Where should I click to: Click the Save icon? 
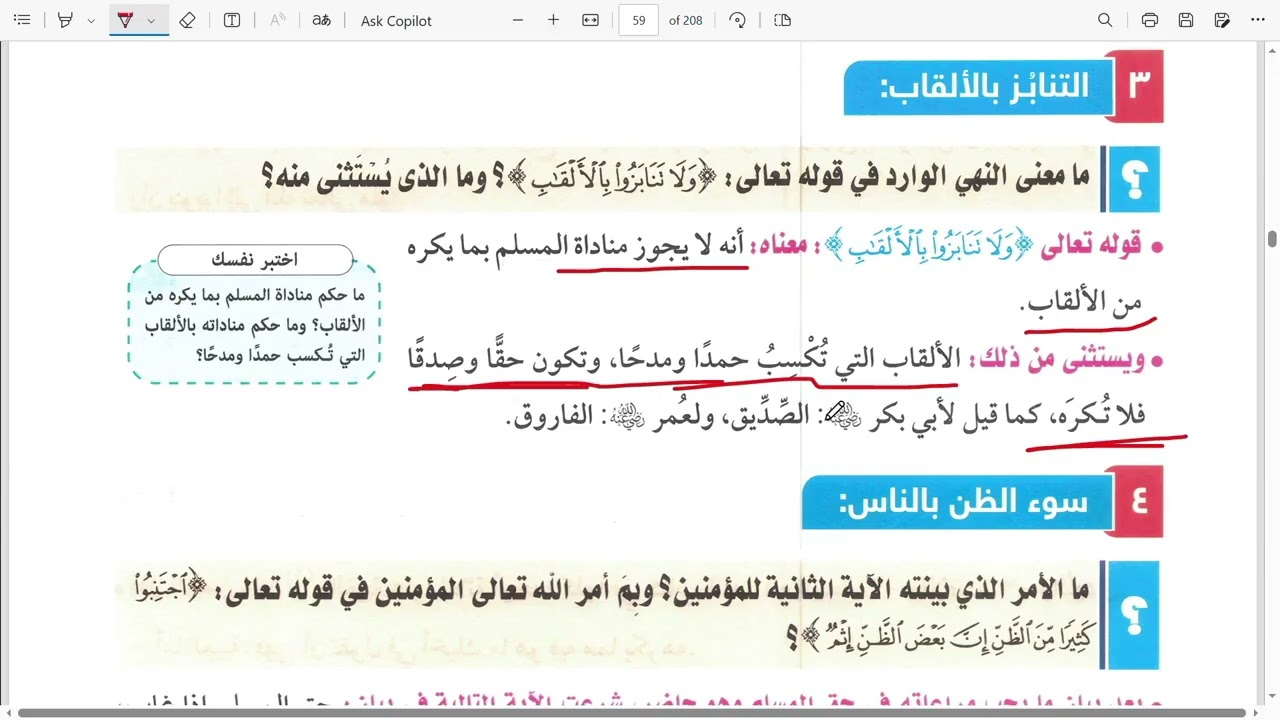click(1186, 20)
